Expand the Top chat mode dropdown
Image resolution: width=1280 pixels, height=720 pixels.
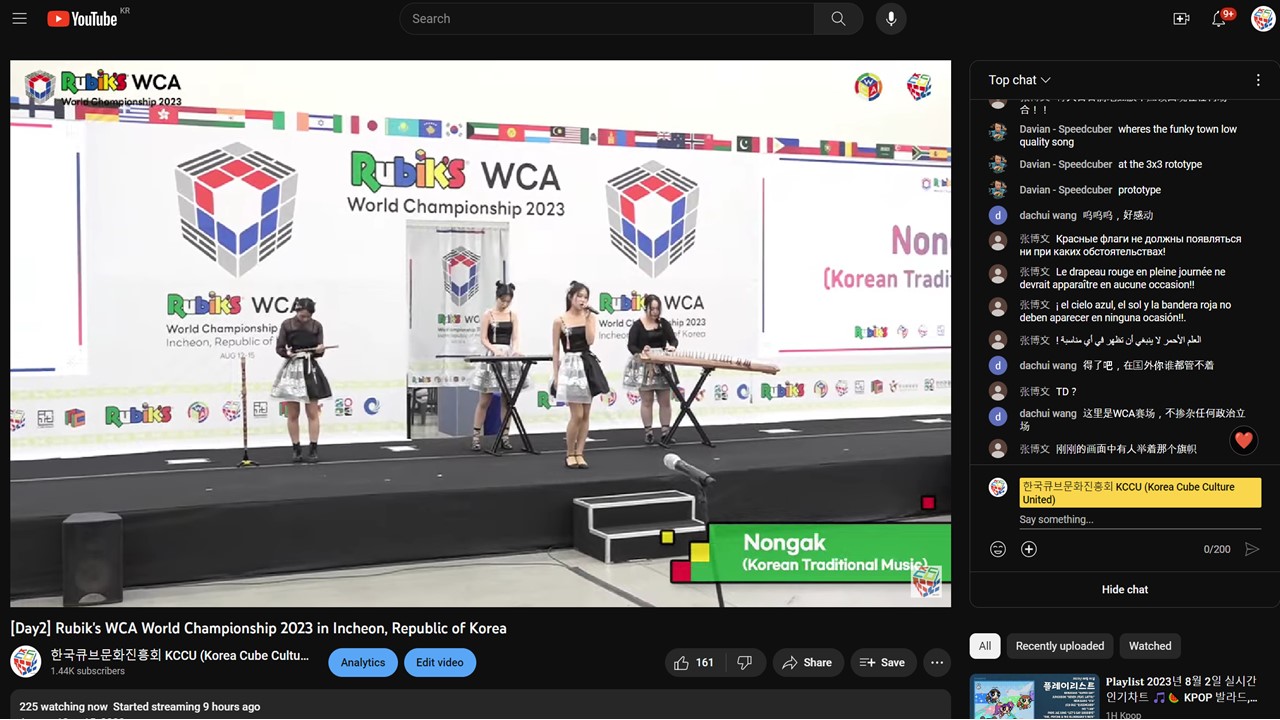point(1019,80)
